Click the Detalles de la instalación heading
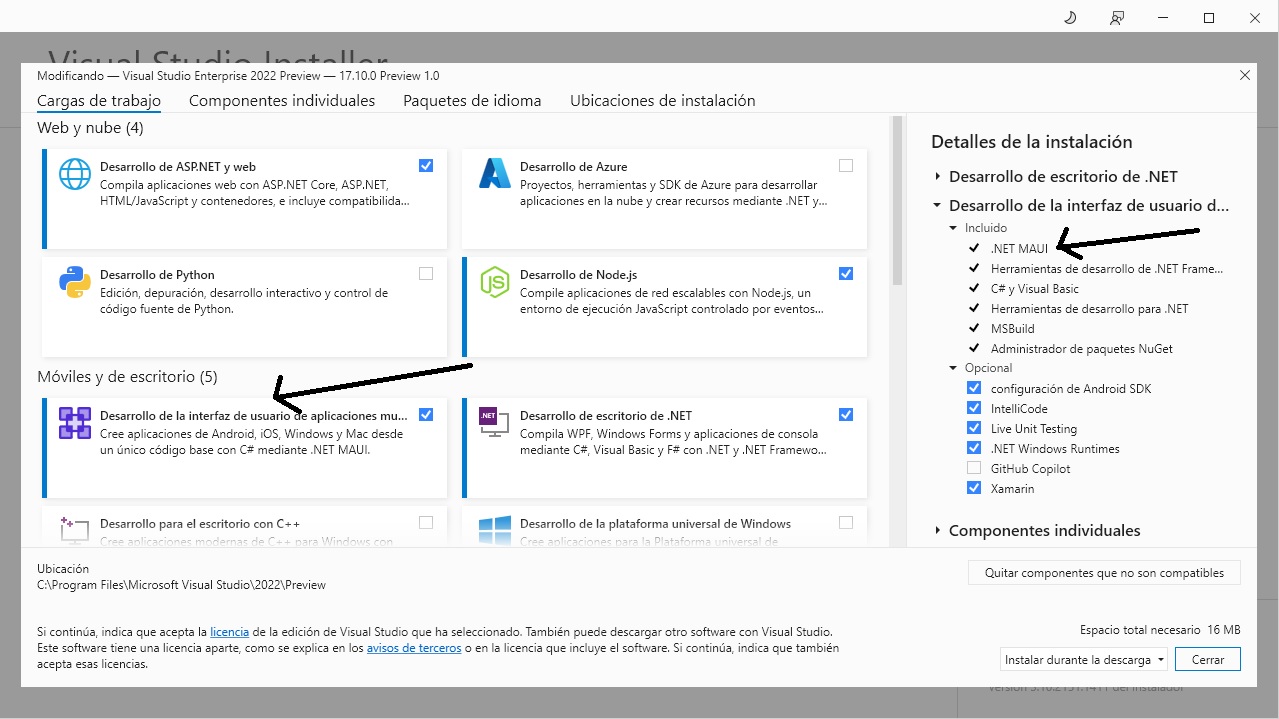 click(x=1031, y=142)
